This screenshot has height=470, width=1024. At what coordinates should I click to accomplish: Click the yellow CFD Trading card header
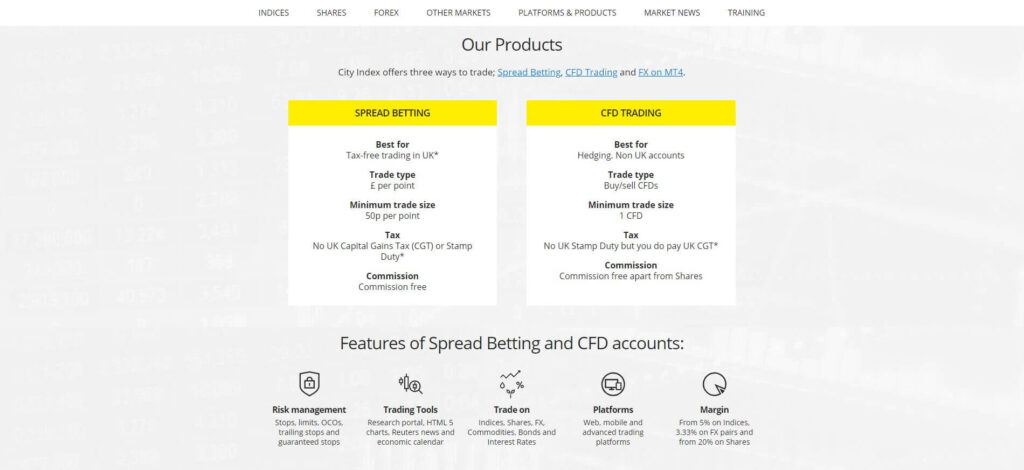click(x=631, y=113)
